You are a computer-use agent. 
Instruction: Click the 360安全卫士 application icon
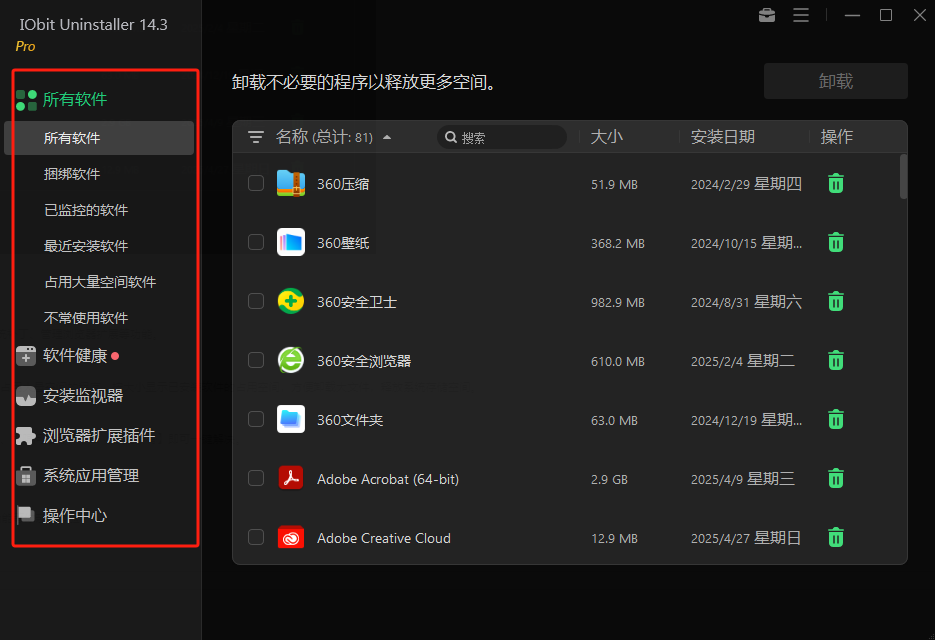[291, 302]
